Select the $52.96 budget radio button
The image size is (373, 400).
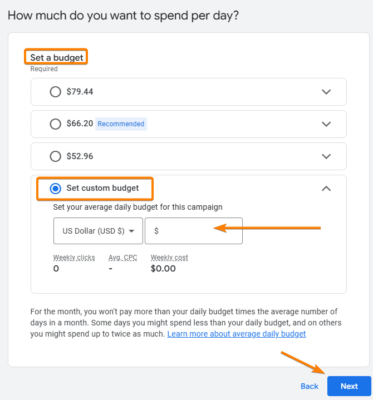coord(55,156)
